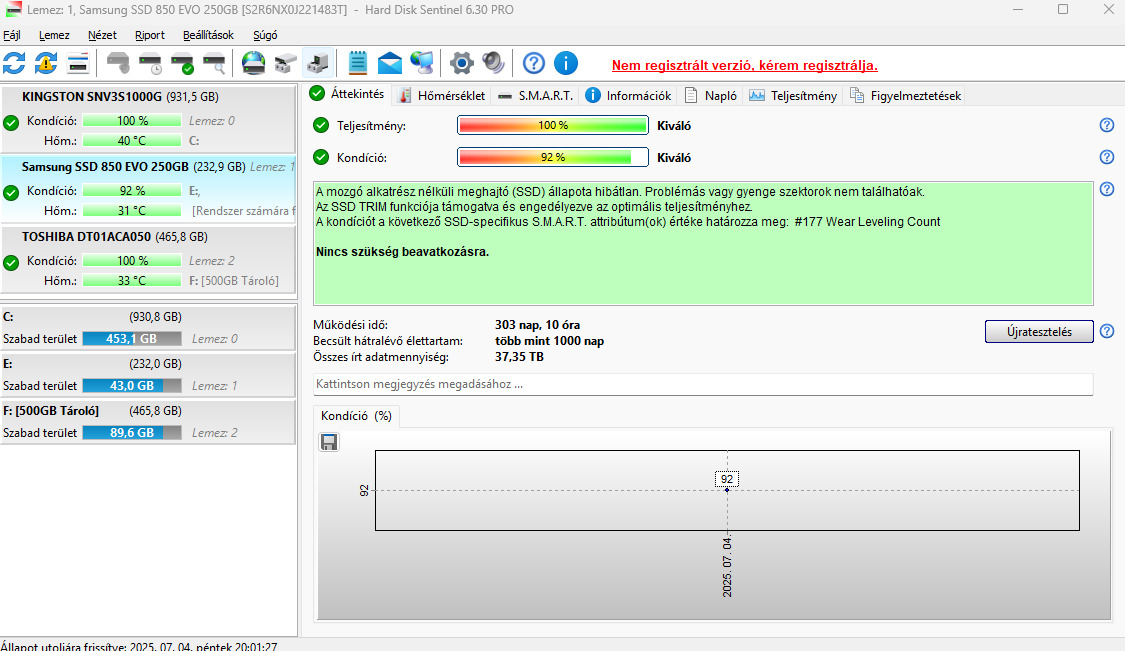Screen dimensions: 1125x651
Task: Switch to the Áttekintés tab
Action: click(x=348, y=94)
